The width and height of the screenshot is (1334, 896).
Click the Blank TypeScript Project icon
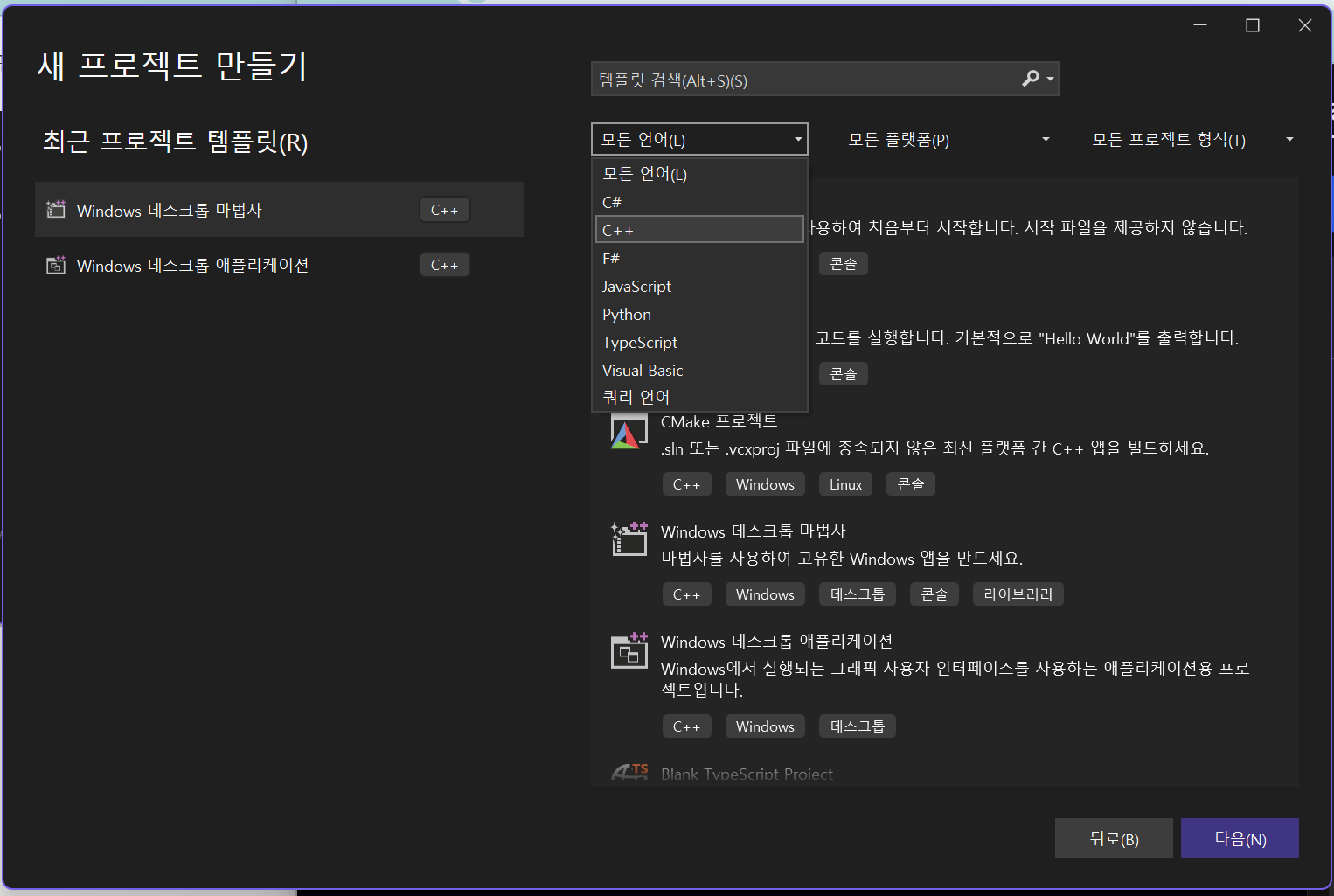click(x=629, y=772)
